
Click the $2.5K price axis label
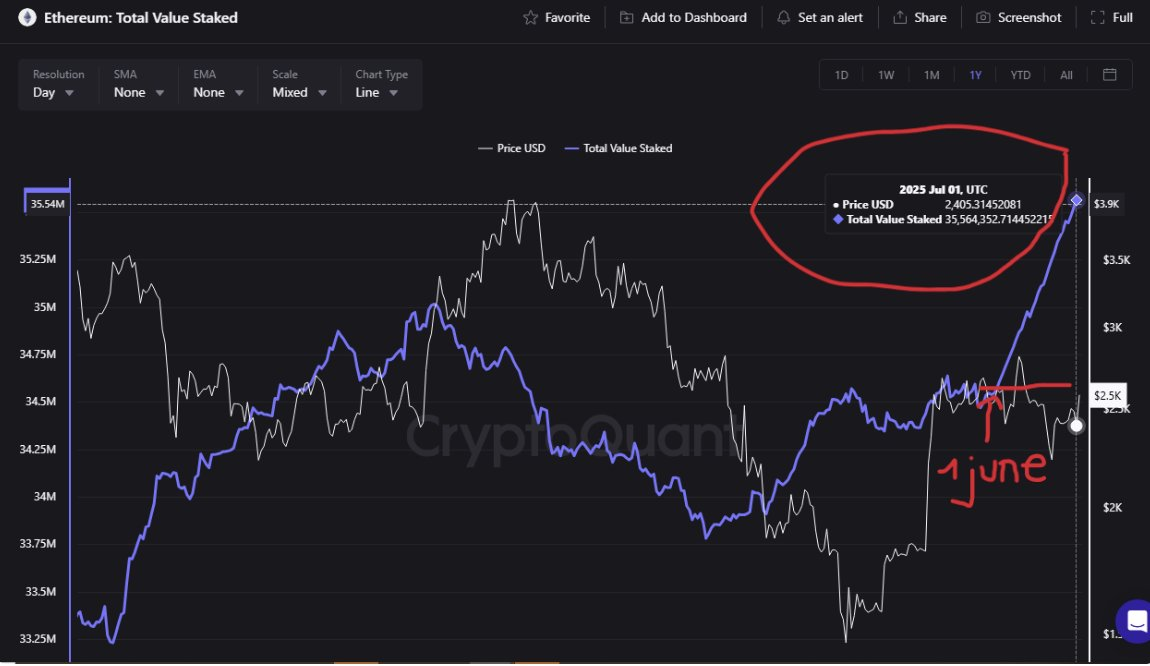click(1107, 396)
